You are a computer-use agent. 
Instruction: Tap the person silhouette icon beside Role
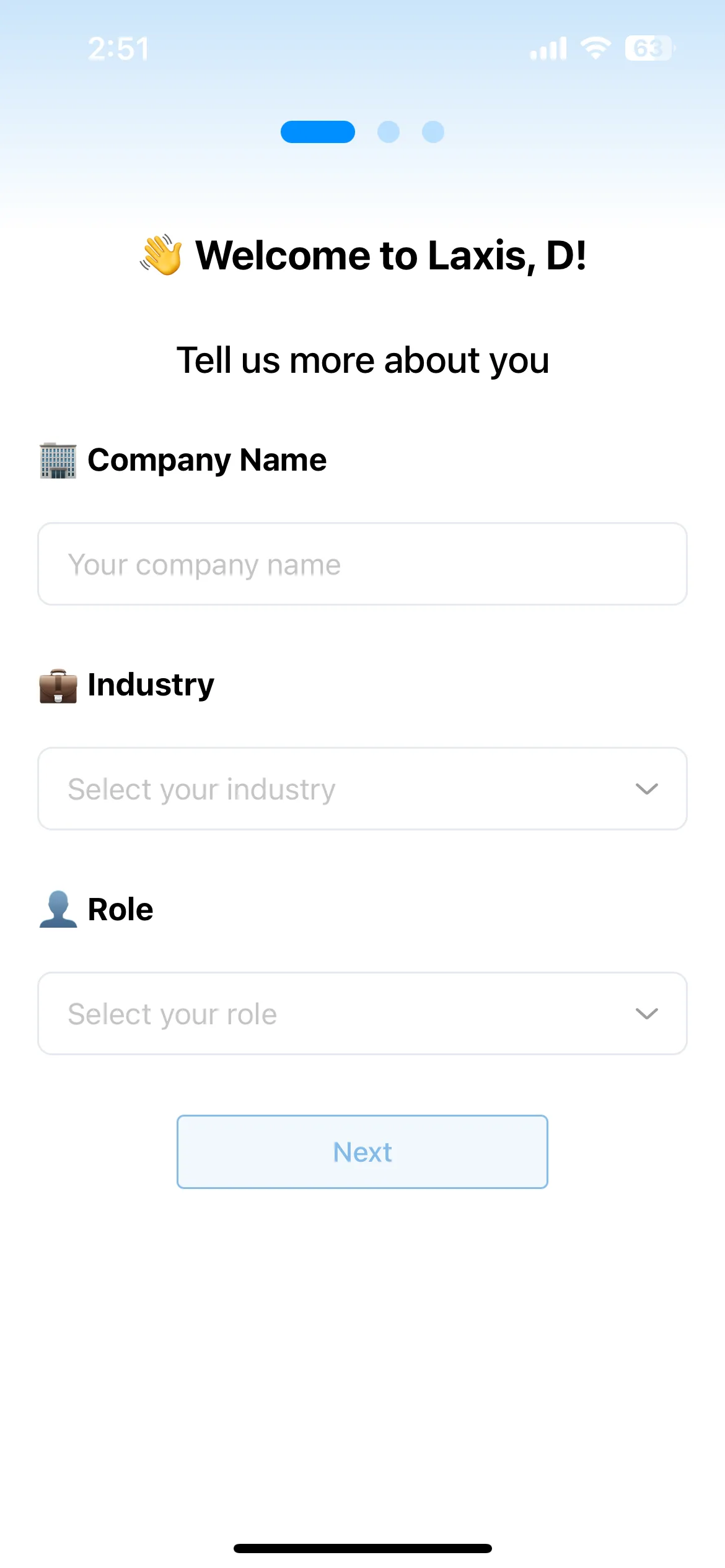point(58,909)
